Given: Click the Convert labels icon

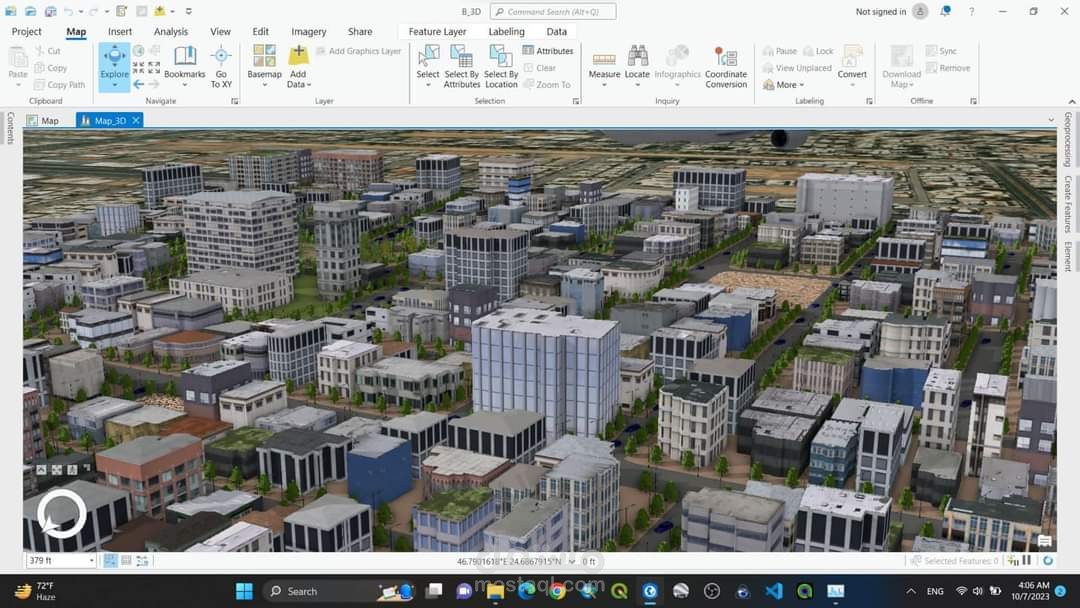Looking at the screenshot, I should click(x=852, y=56).
